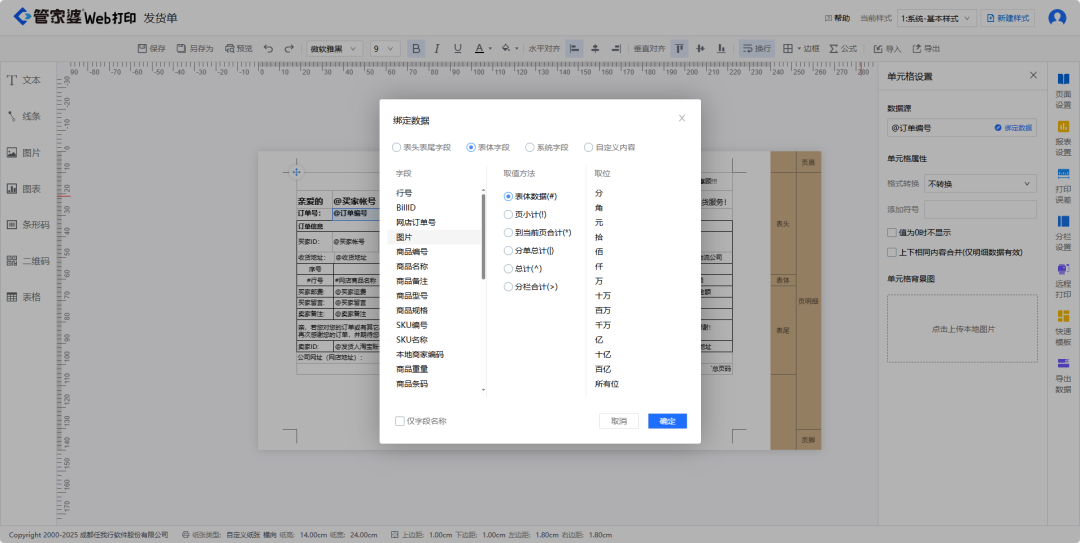
Task: Choose the 页小计(!) value method
Action: click(x=508, y=215)
